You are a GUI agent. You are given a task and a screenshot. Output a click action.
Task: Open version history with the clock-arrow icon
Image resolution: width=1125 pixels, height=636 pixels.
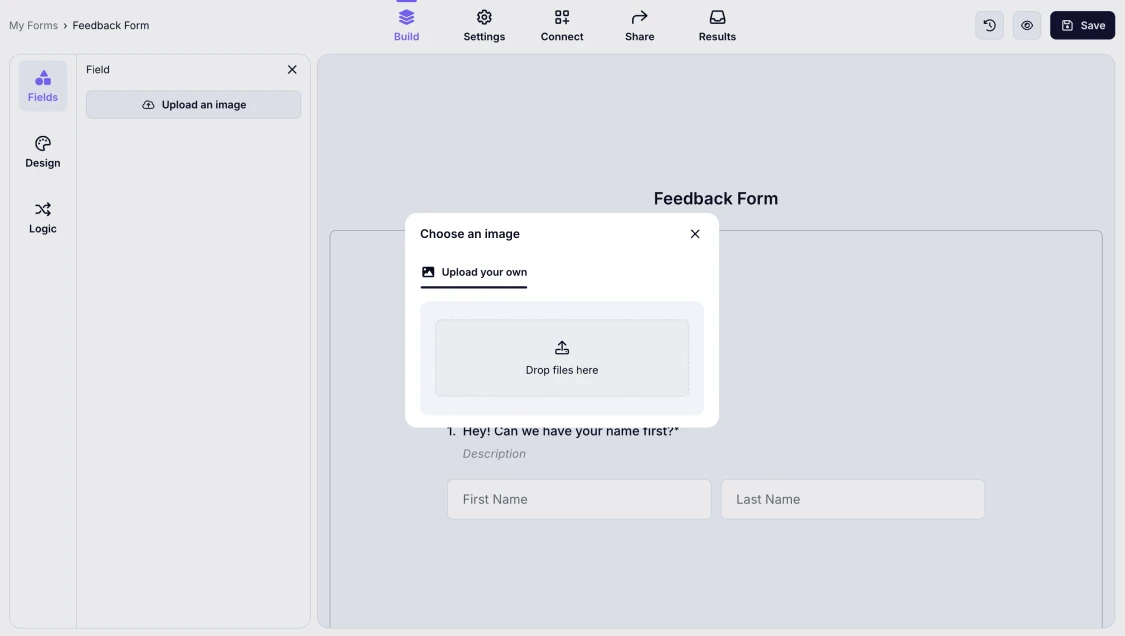tap(989, 25)
